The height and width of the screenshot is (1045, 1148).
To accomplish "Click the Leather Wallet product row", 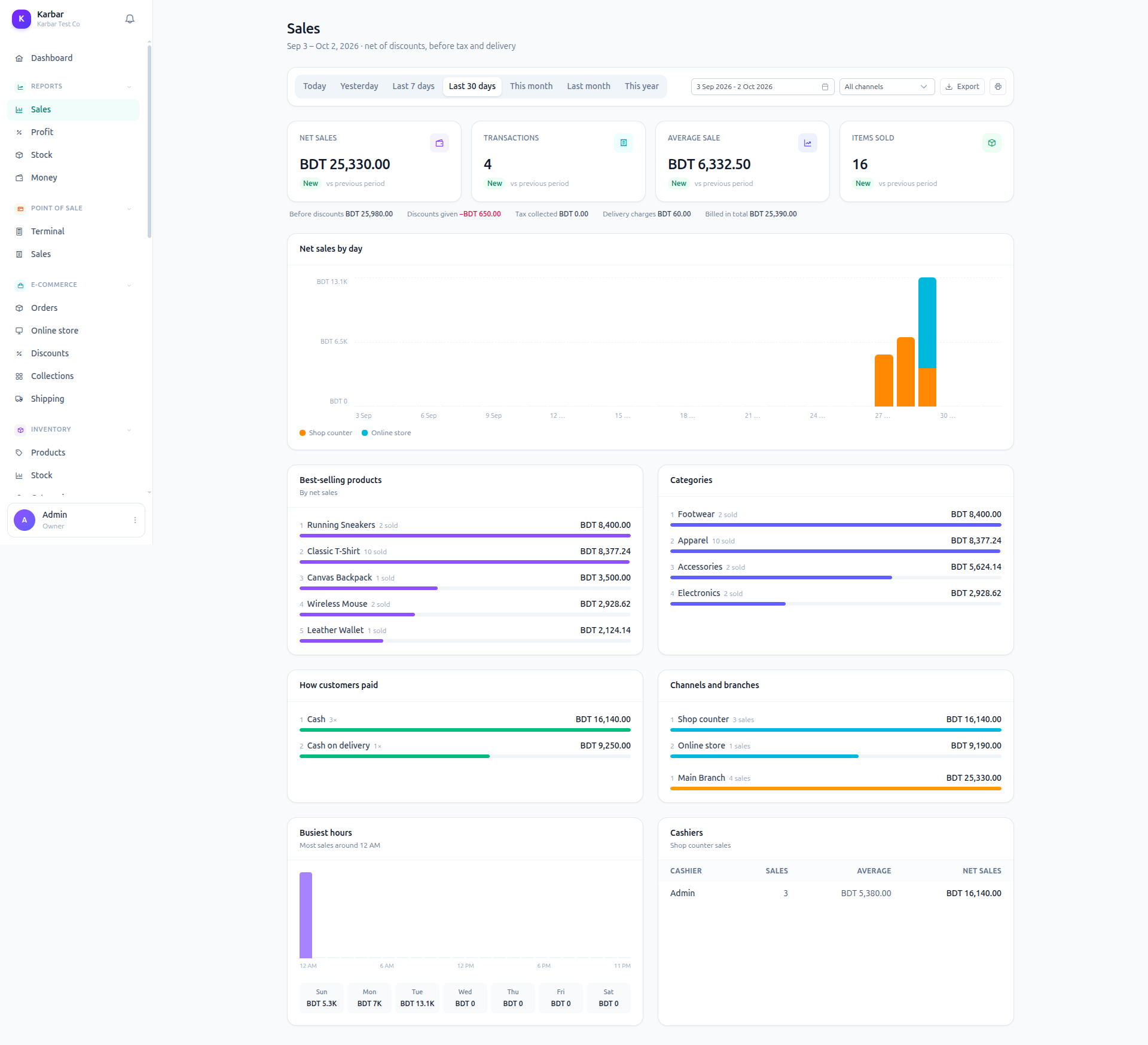I will [465, 634].
